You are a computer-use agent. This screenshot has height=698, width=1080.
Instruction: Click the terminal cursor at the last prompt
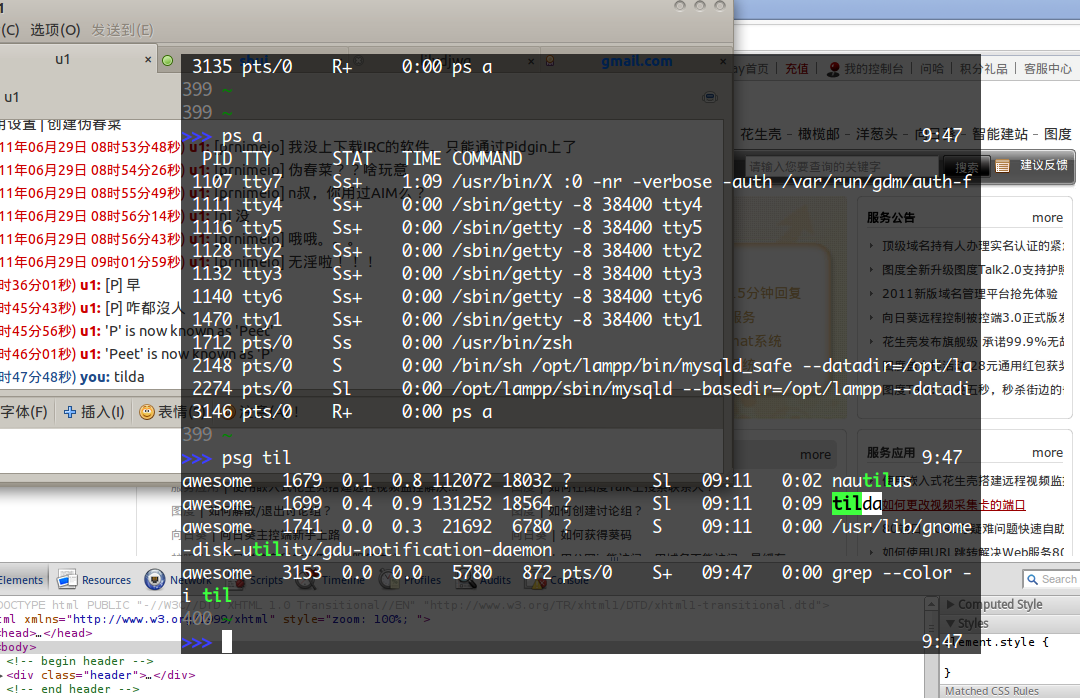tap(227, 642)
